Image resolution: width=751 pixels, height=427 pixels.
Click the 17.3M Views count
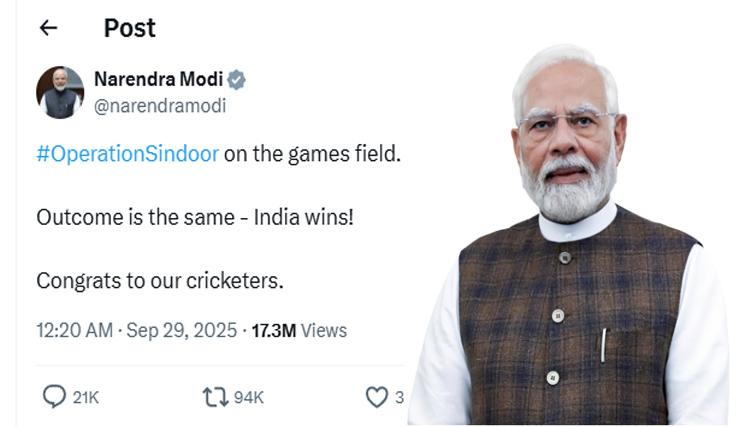[298, 330]
